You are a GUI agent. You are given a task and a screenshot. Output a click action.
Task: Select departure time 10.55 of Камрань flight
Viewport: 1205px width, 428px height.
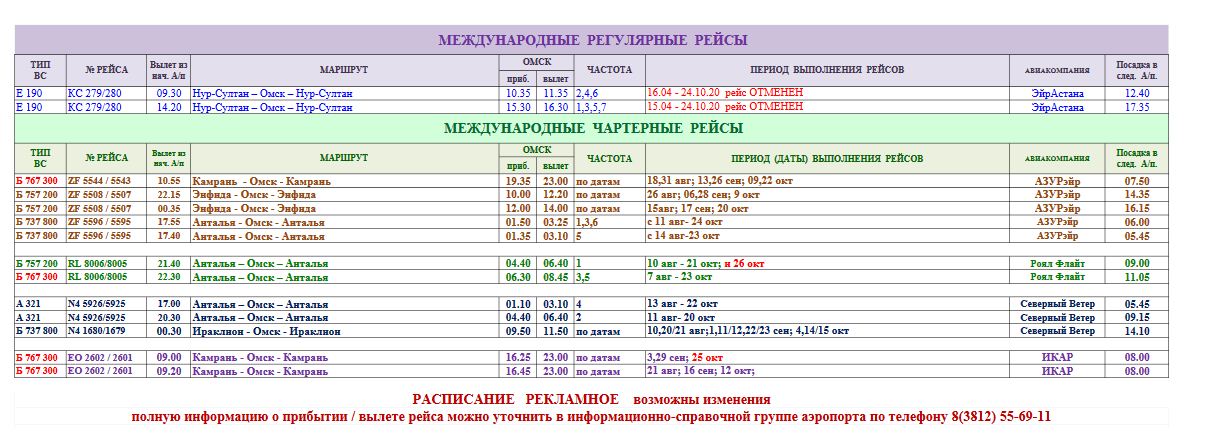coord(169,182)
